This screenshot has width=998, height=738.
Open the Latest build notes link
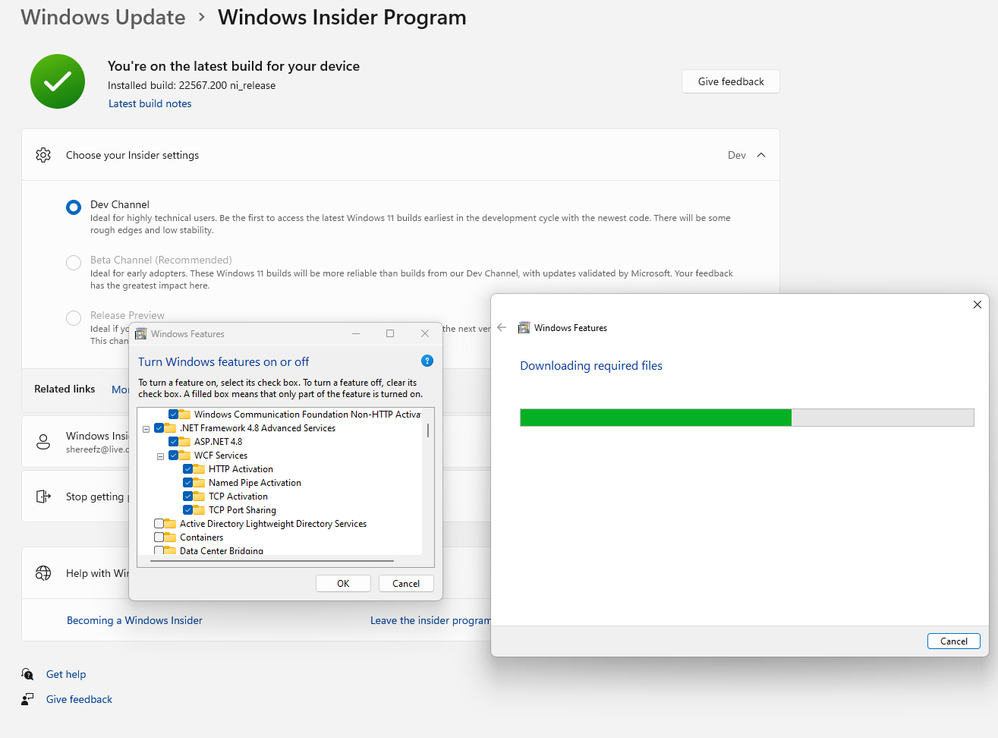pos(150,104)
